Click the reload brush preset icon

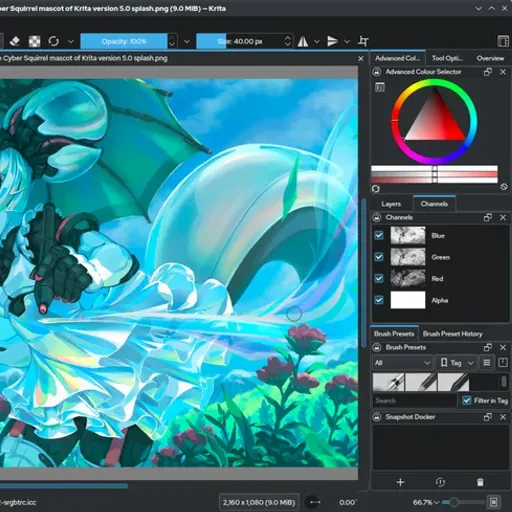click(x=54, y=41)
